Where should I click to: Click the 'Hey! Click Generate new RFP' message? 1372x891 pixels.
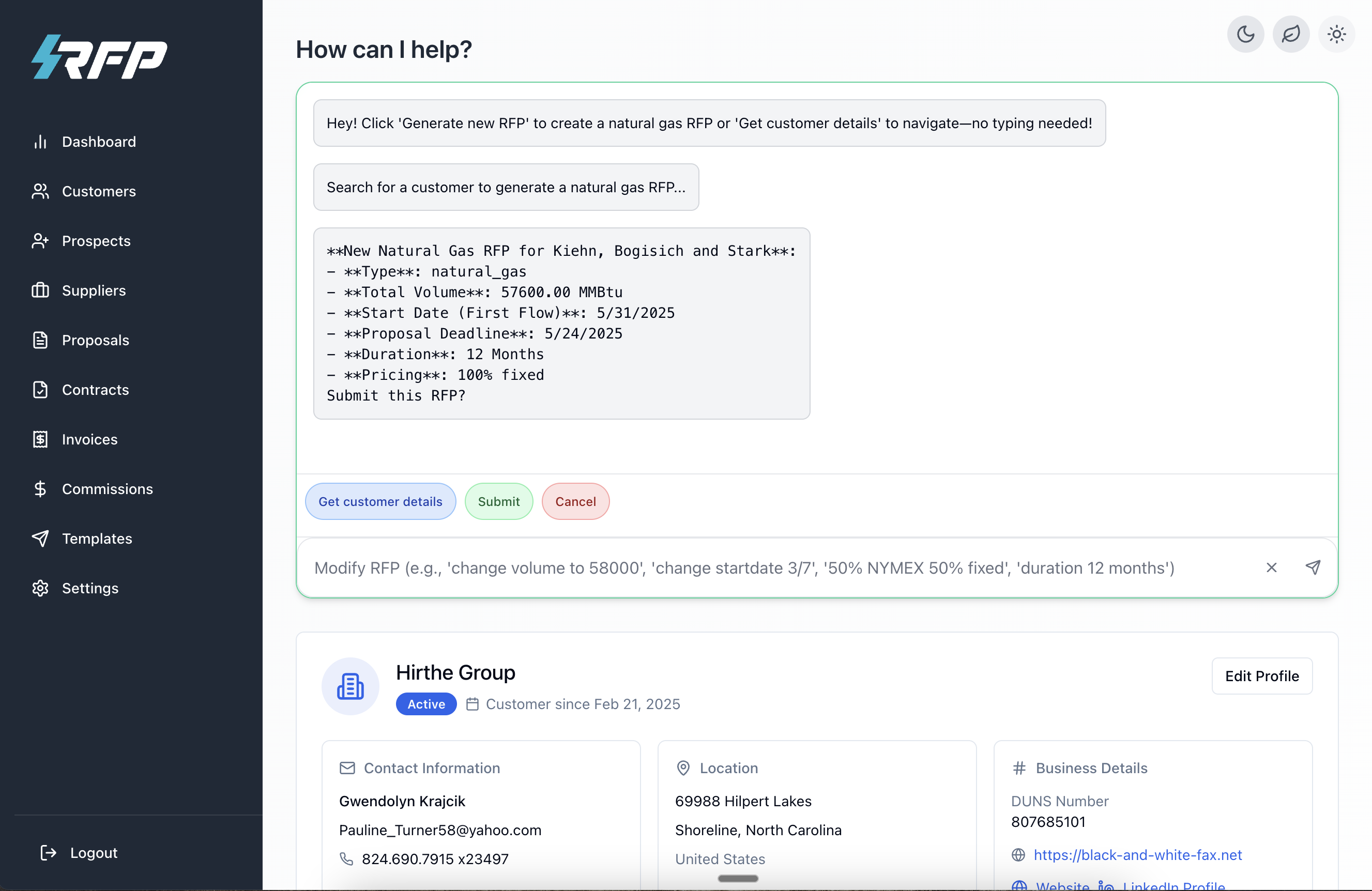click(709, 123)
